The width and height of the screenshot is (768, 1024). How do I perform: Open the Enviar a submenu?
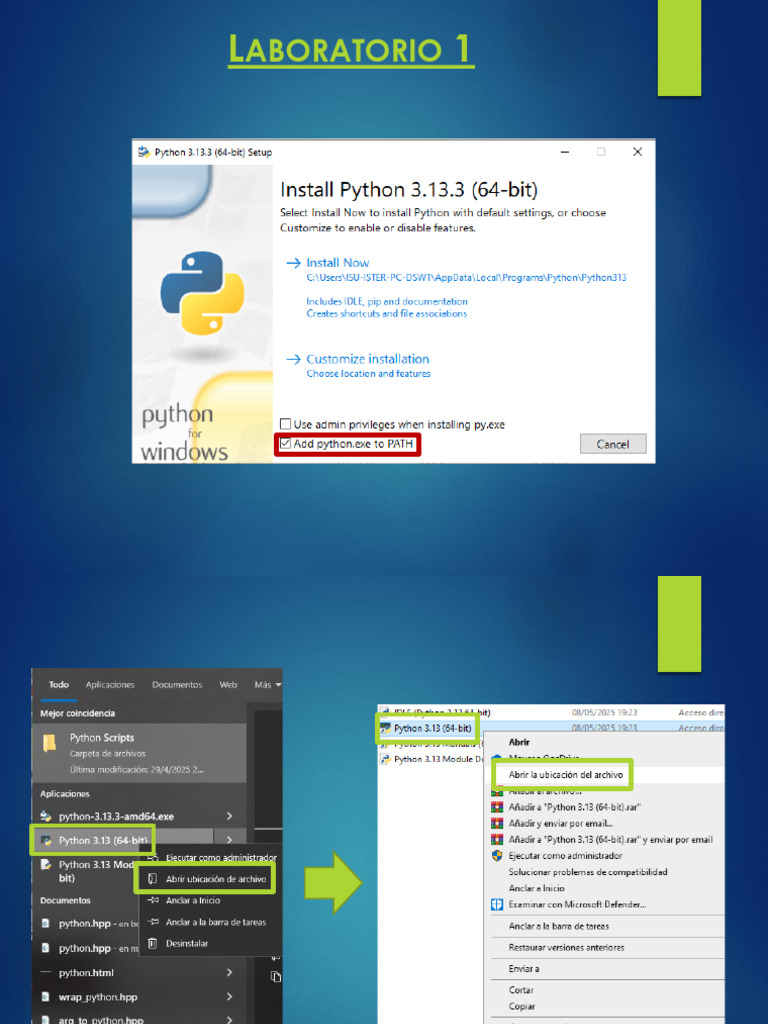click(524, 969)
